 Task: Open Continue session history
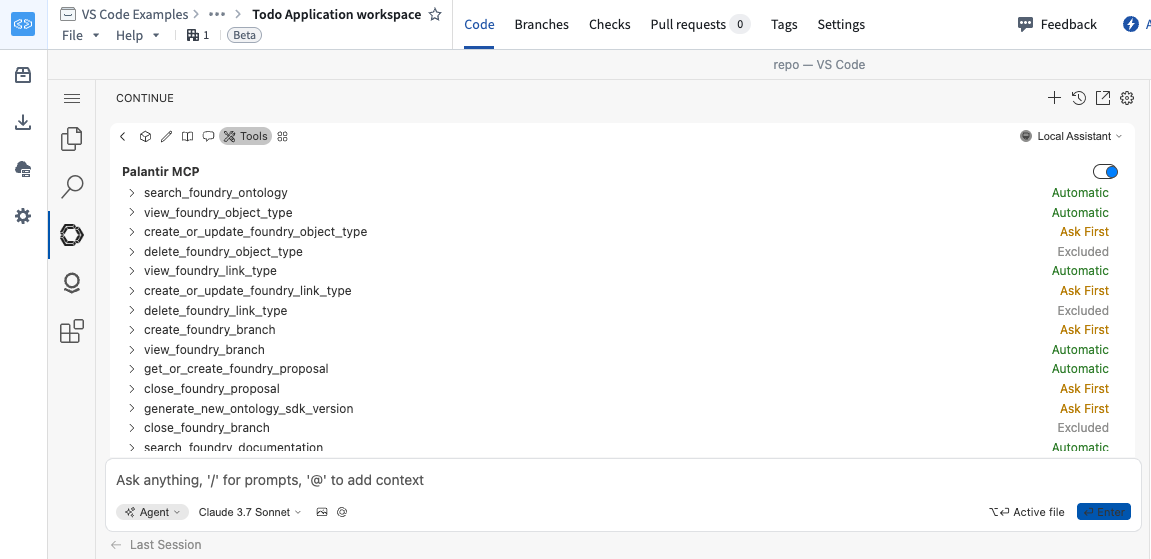point(1078,98)
